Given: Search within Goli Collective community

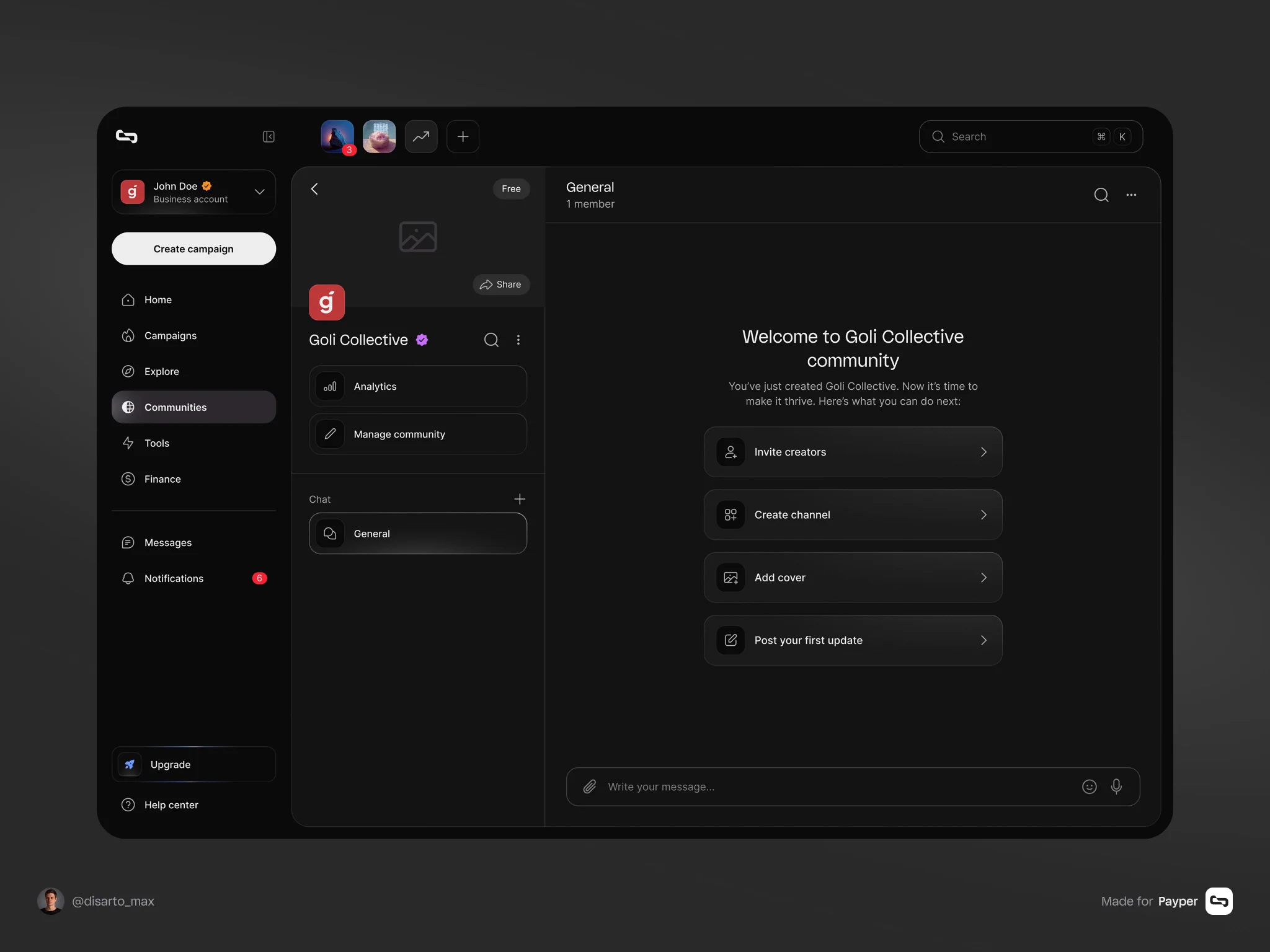Looking at the screenshot, I should click(x=491, y=340).
